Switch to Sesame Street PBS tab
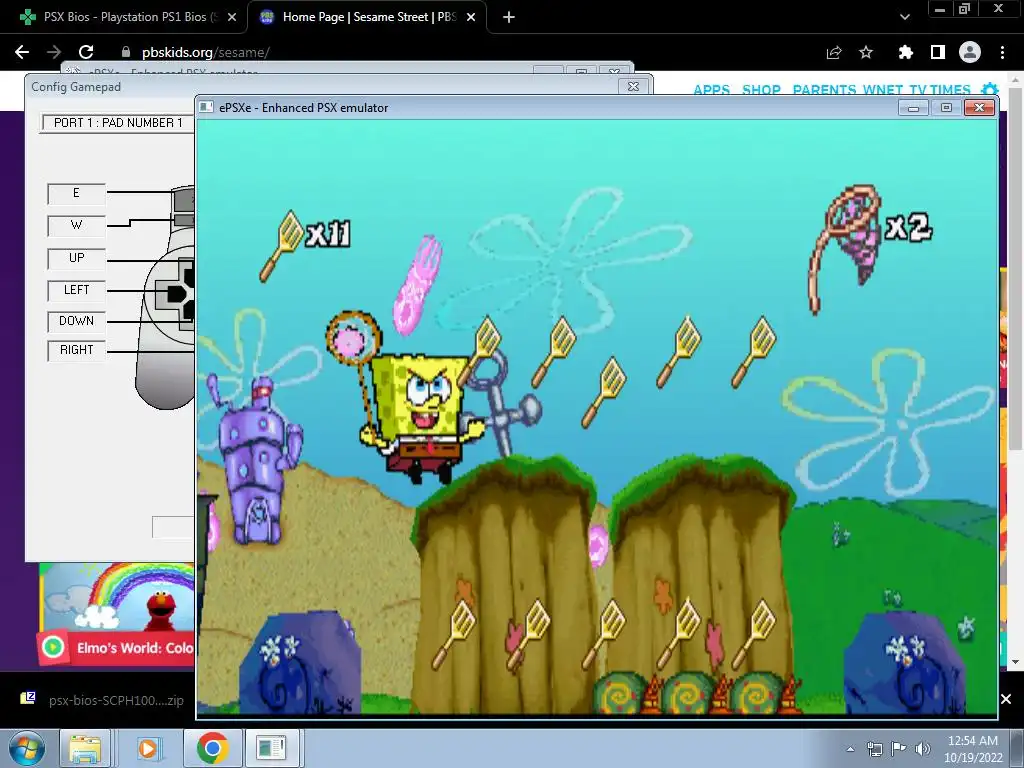The width and height of the screenshot is (1024, 768). [x=366, y=17]
